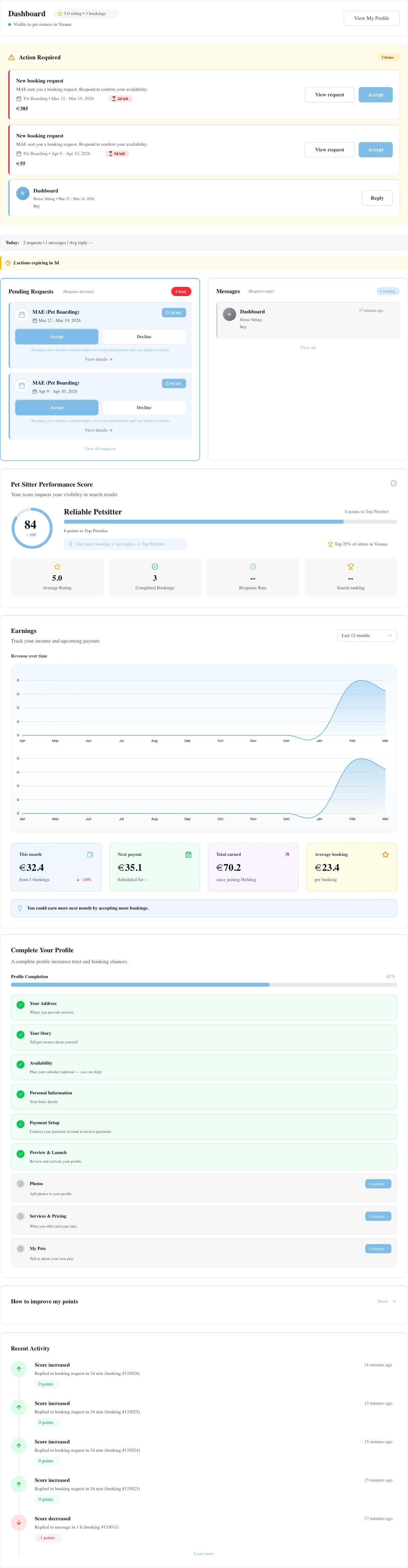Accept the Mar 12 - Mar 19 pending request
Viewport: 408px width, 1568px height.
coord(57,337)
